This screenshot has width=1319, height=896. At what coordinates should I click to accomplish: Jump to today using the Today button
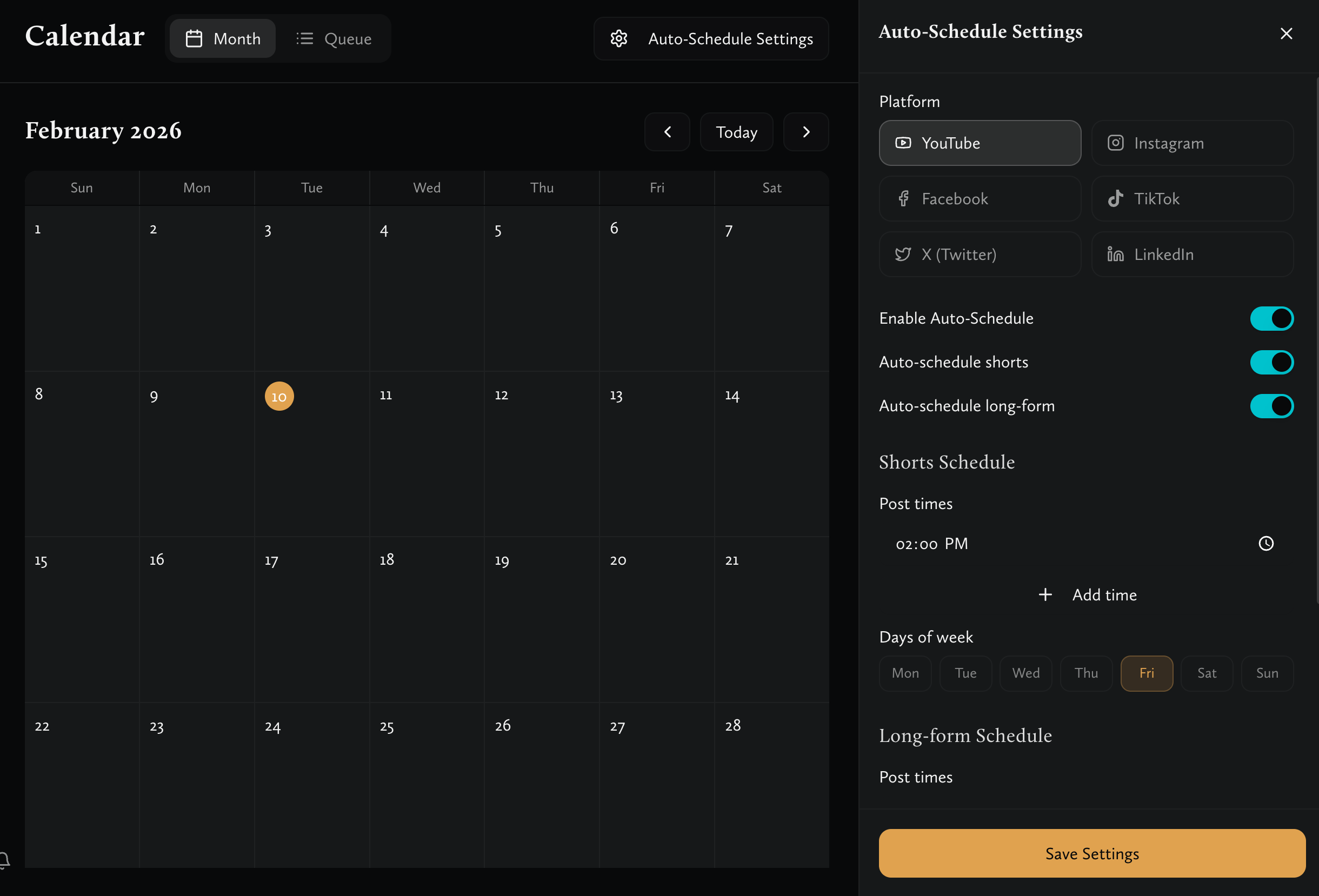(736, 132)
